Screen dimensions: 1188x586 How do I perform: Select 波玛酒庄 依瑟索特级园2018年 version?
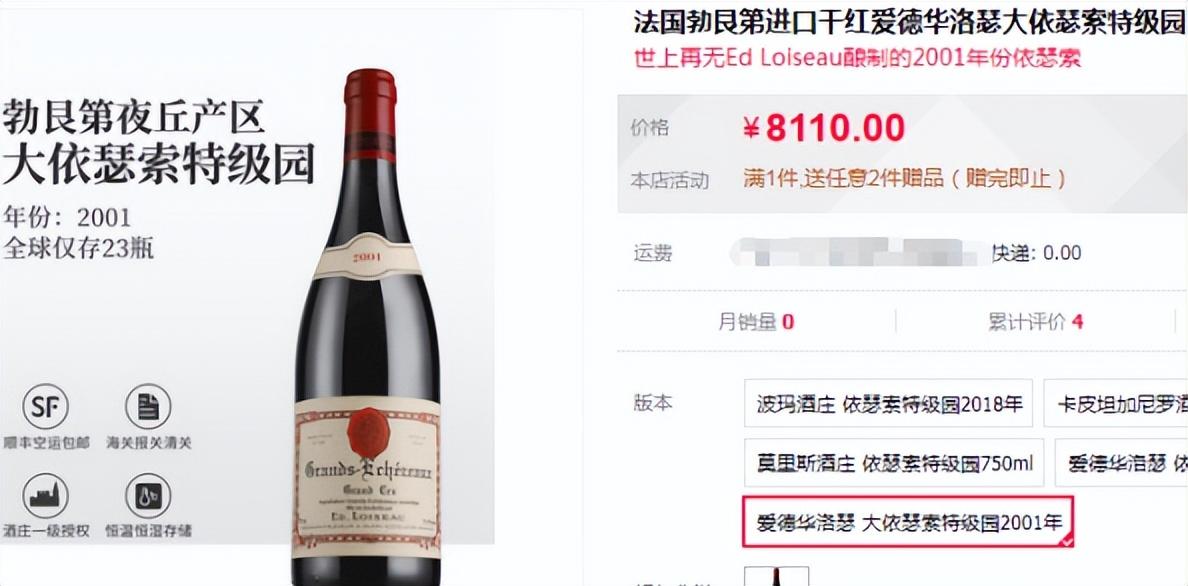click(x=888, y=403)
